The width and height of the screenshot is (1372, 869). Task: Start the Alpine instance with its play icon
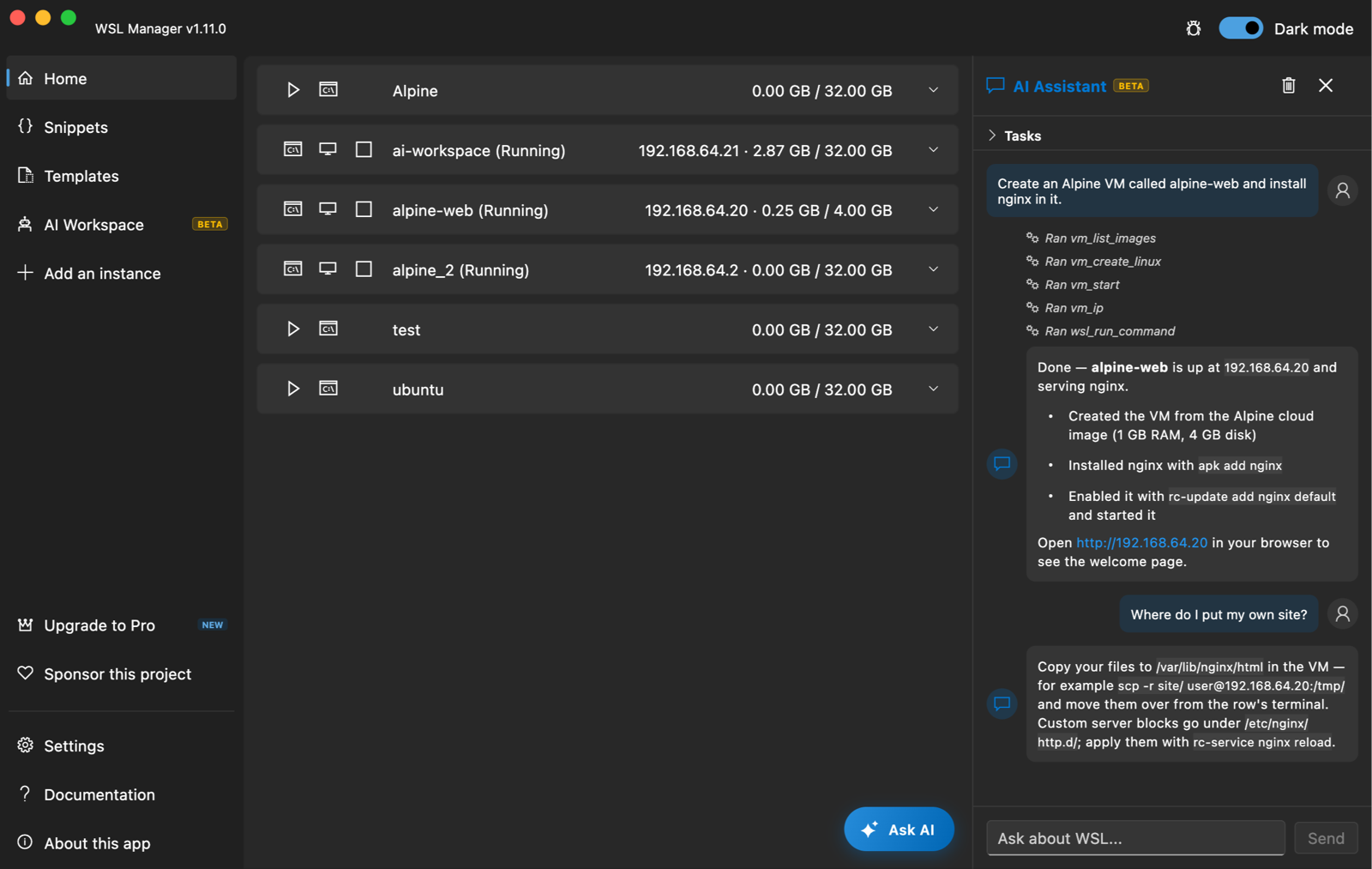click(x=293, y=90)
